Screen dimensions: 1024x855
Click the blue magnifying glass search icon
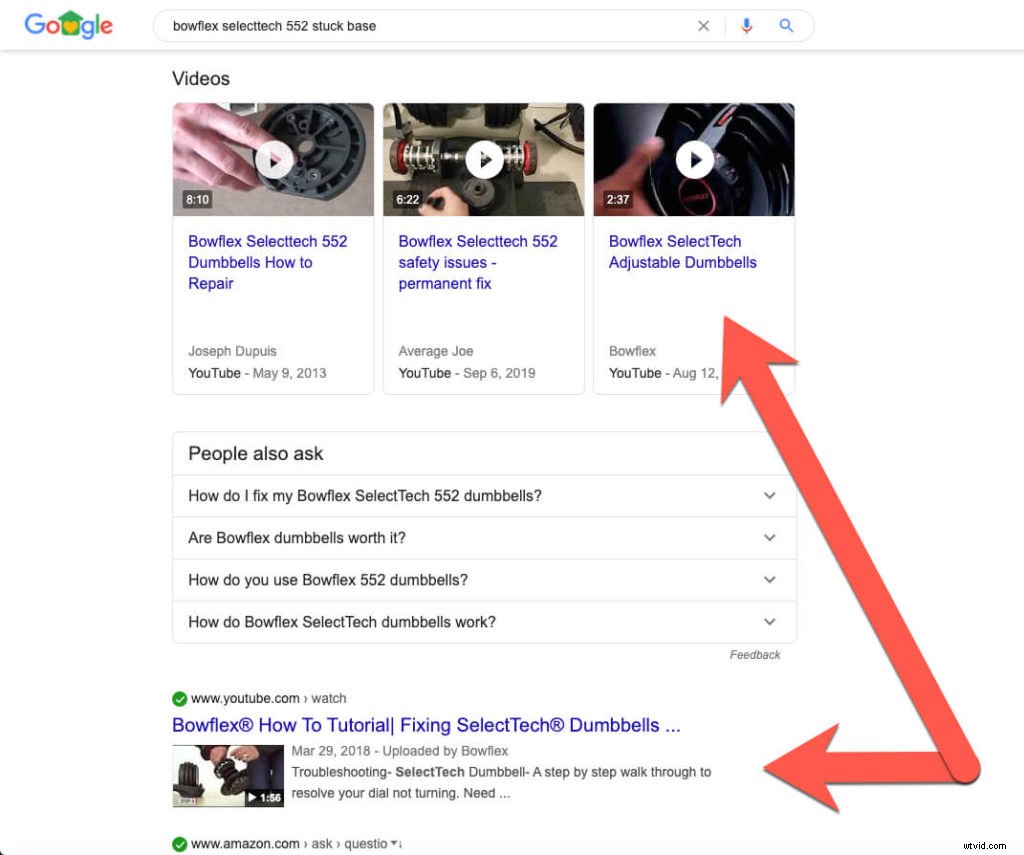coord(786,26)
